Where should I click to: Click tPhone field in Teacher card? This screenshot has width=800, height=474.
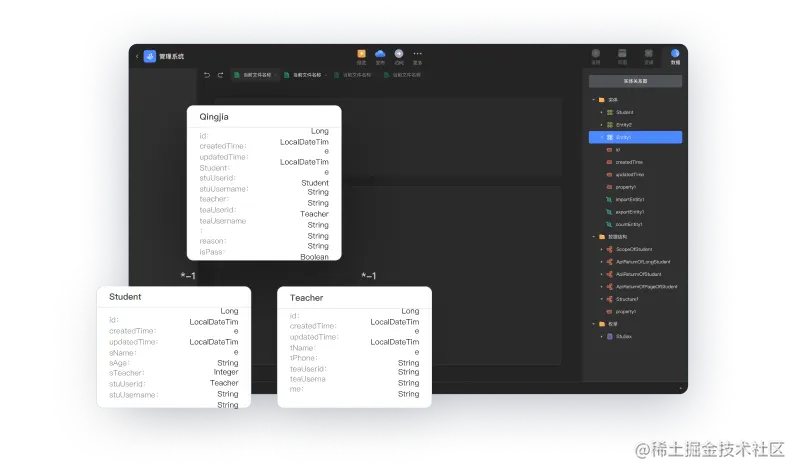304,358
